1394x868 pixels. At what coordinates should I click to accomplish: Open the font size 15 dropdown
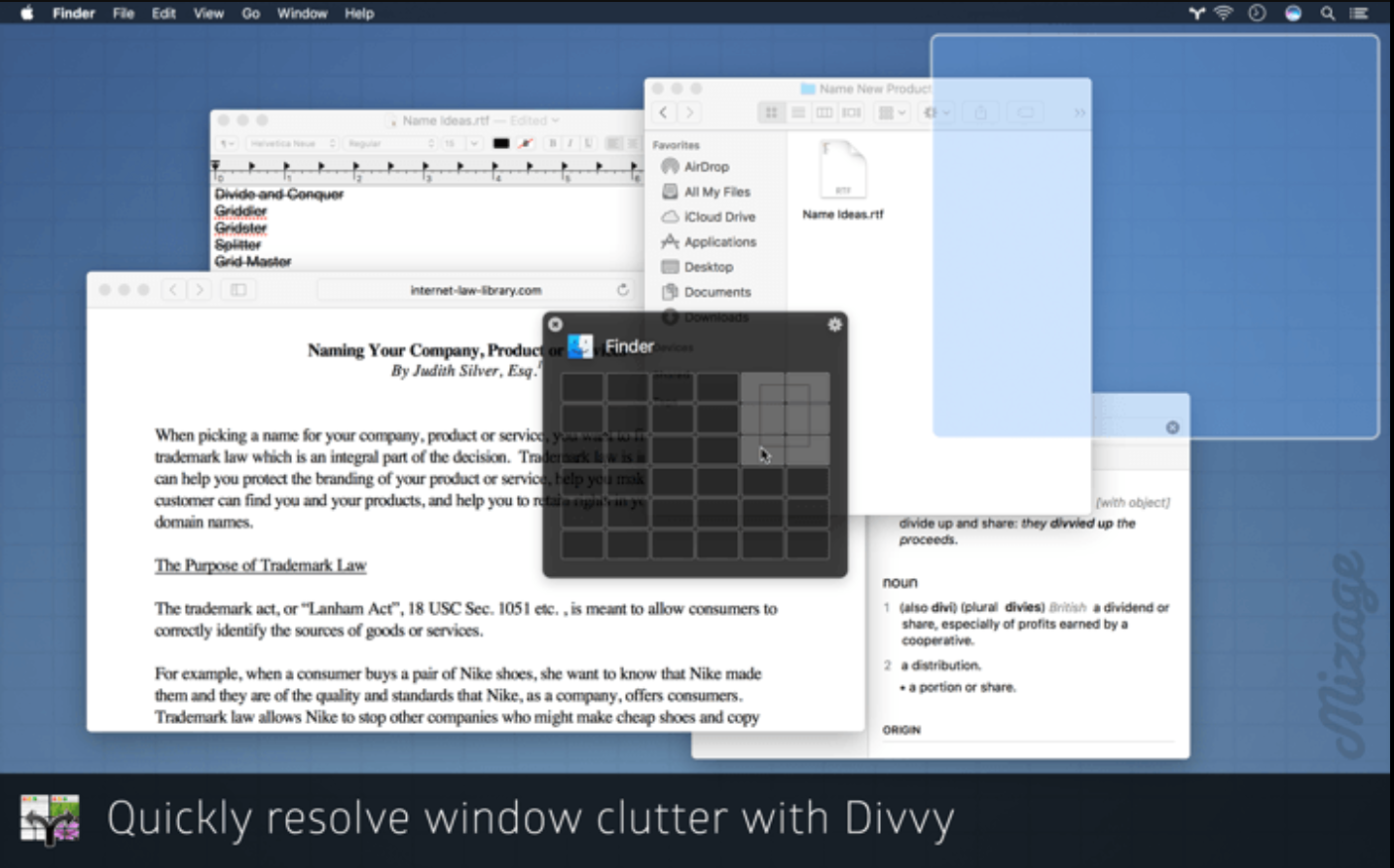click(461, 143)
